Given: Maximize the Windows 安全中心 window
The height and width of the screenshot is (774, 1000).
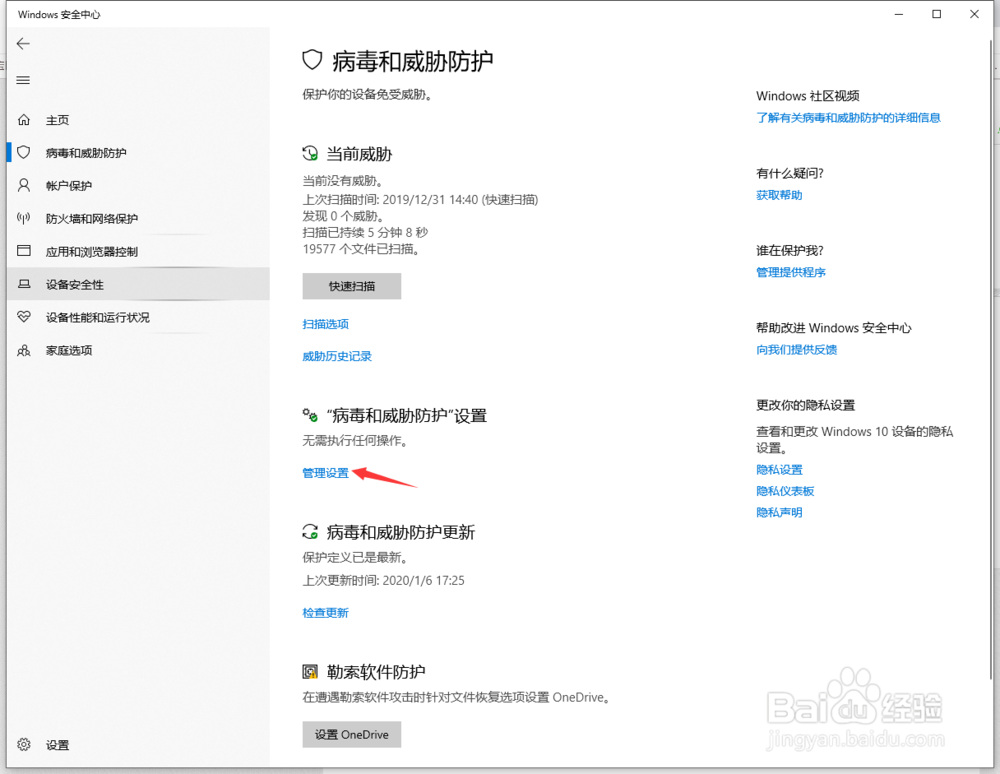Looking at the screenshot, I should click(936, 14).
